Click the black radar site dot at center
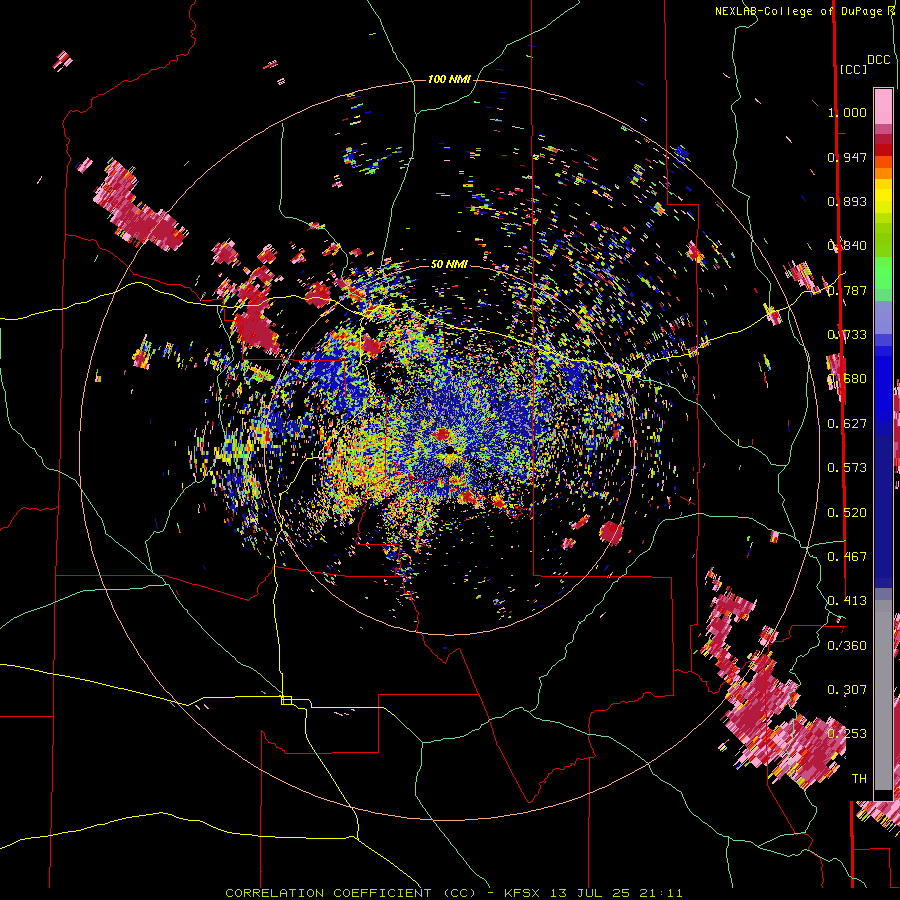 (449, 450)
